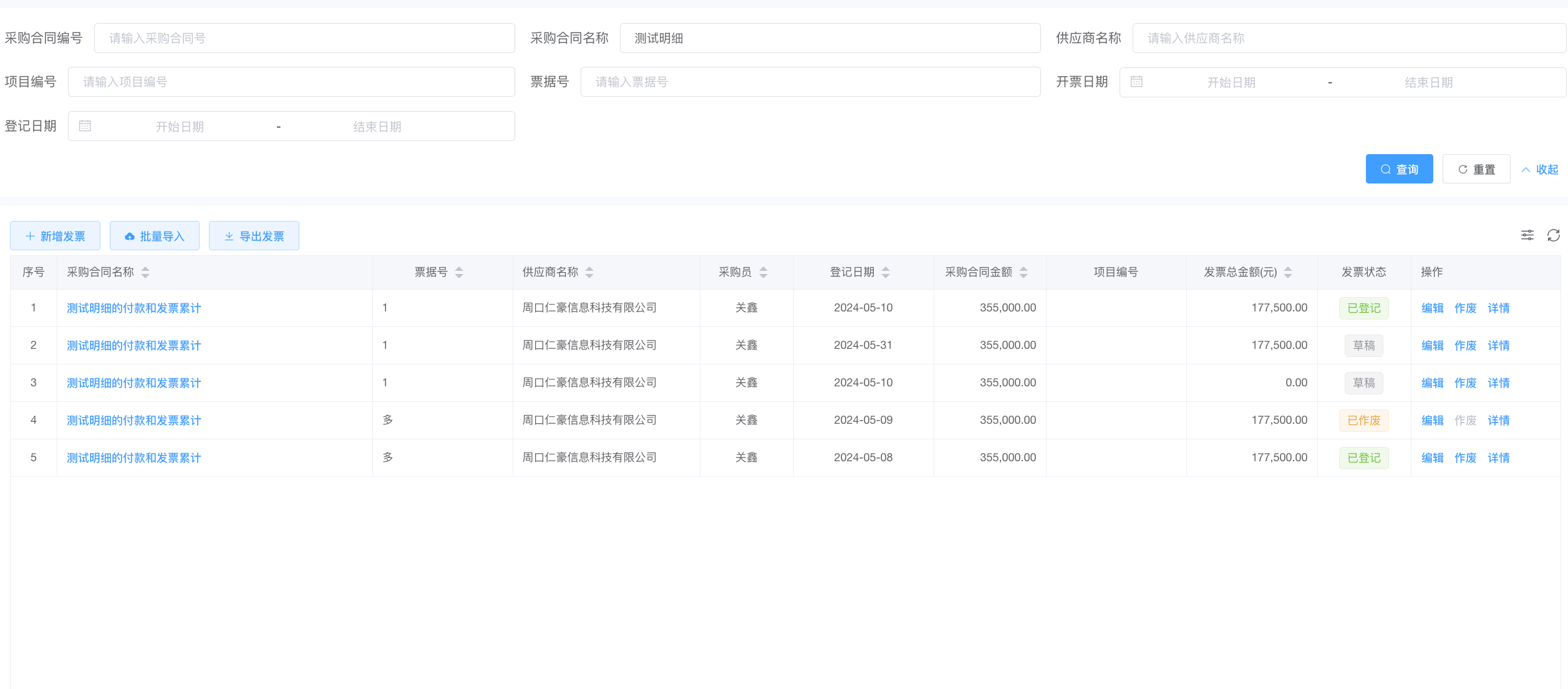Click 作废 for row 2 invoice

coord(1465,346)
